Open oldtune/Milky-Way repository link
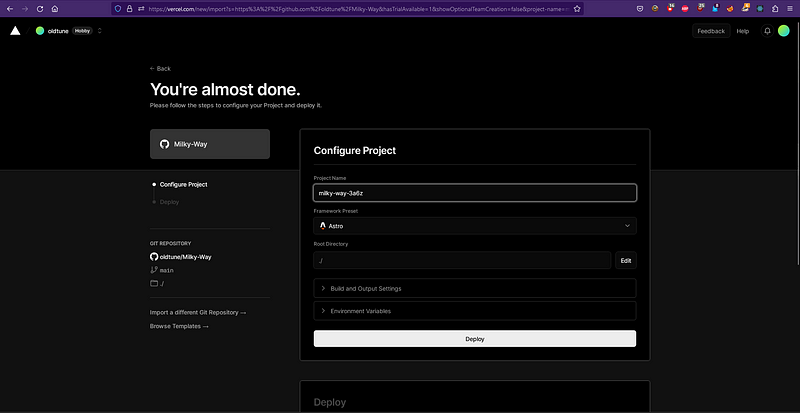Image resolution: width=800 pixels, height=413 pixels. click(x=185, y=257)
